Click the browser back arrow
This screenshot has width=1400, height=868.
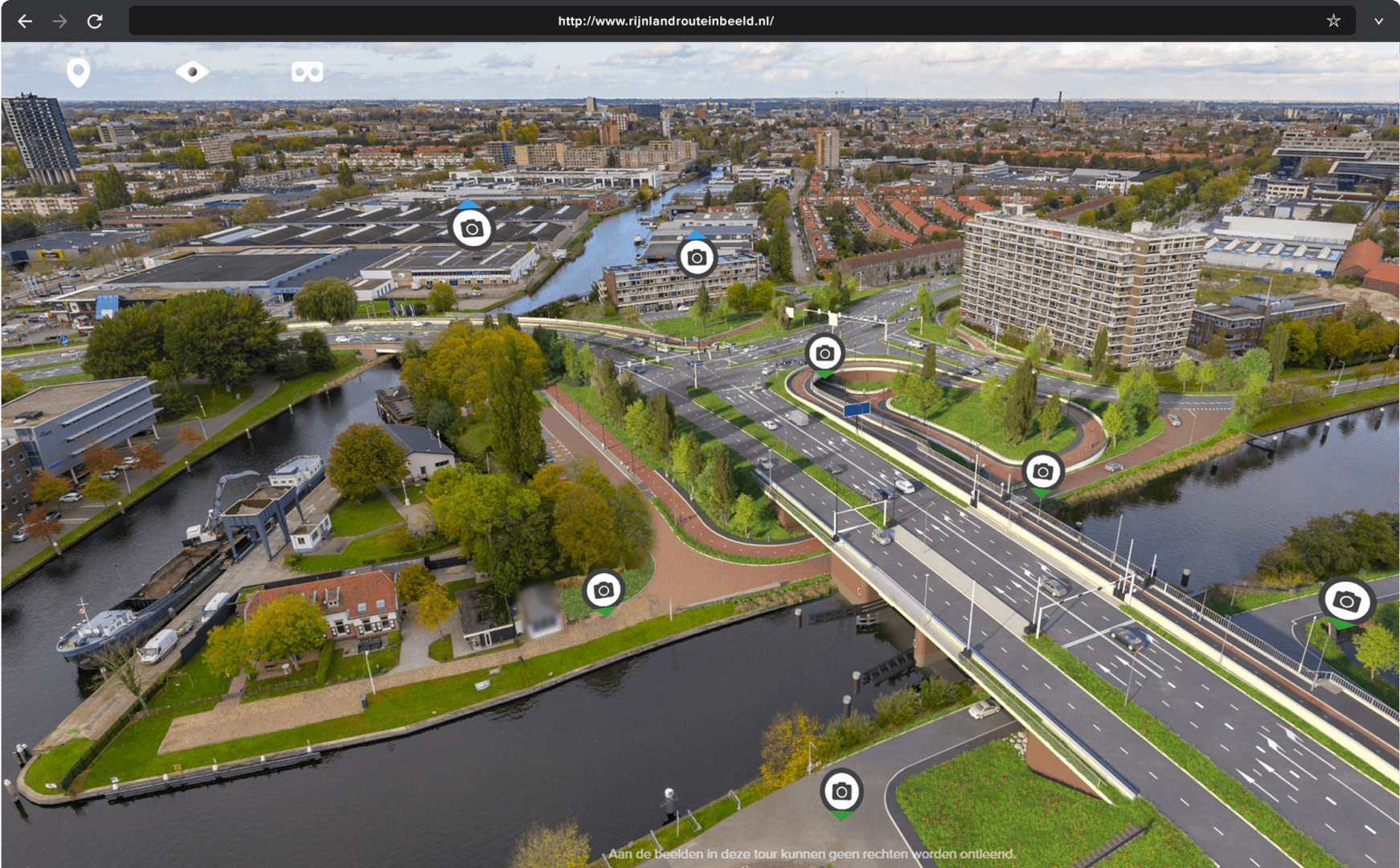pyautogui.click(x=25, y=21)
